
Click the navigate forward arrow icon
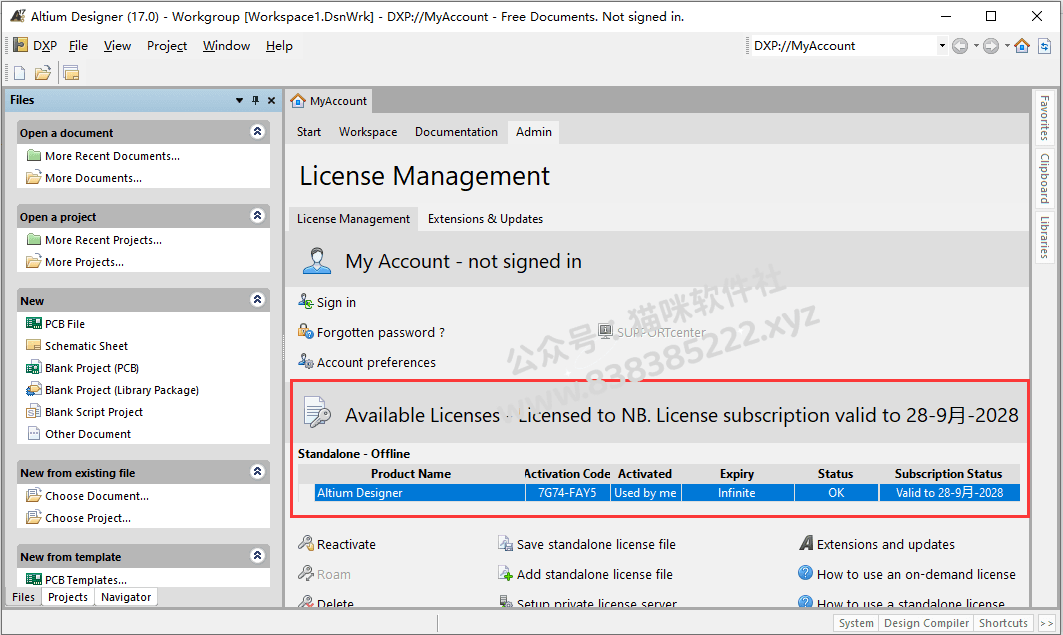tap(991, 46)
